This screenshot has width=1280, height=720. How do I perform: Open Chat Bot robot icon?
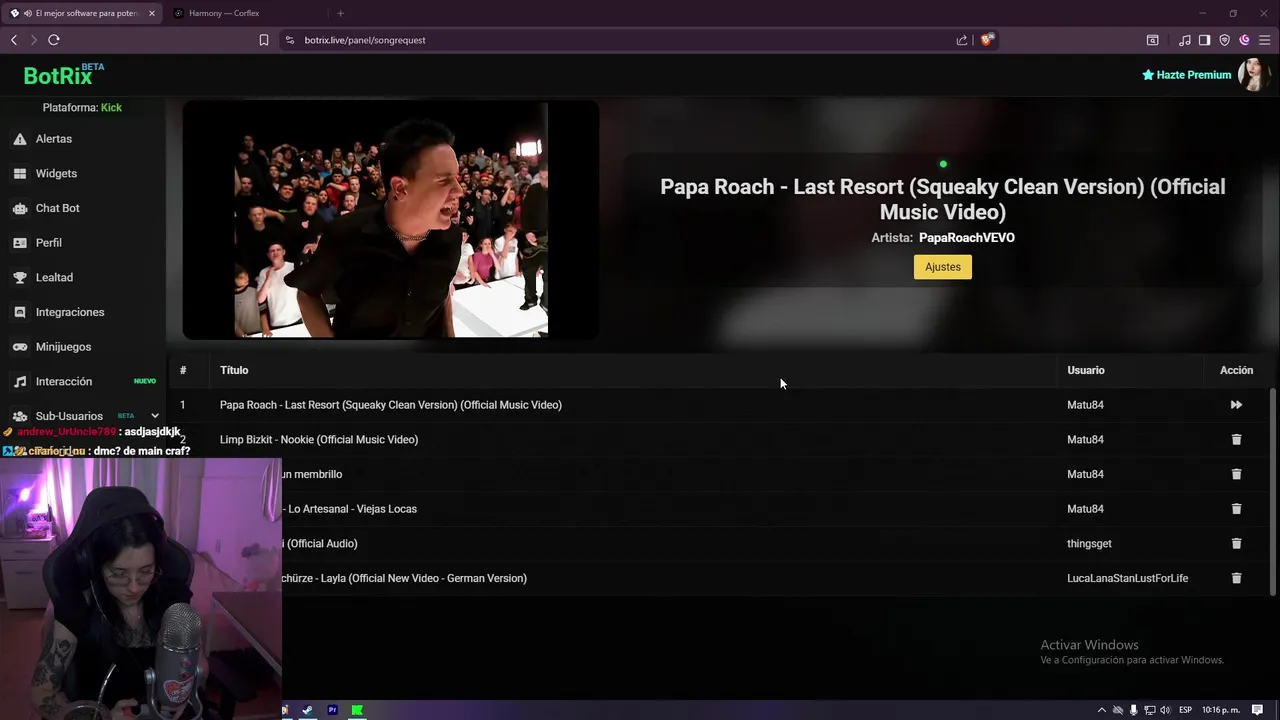(x=20, y=208)
